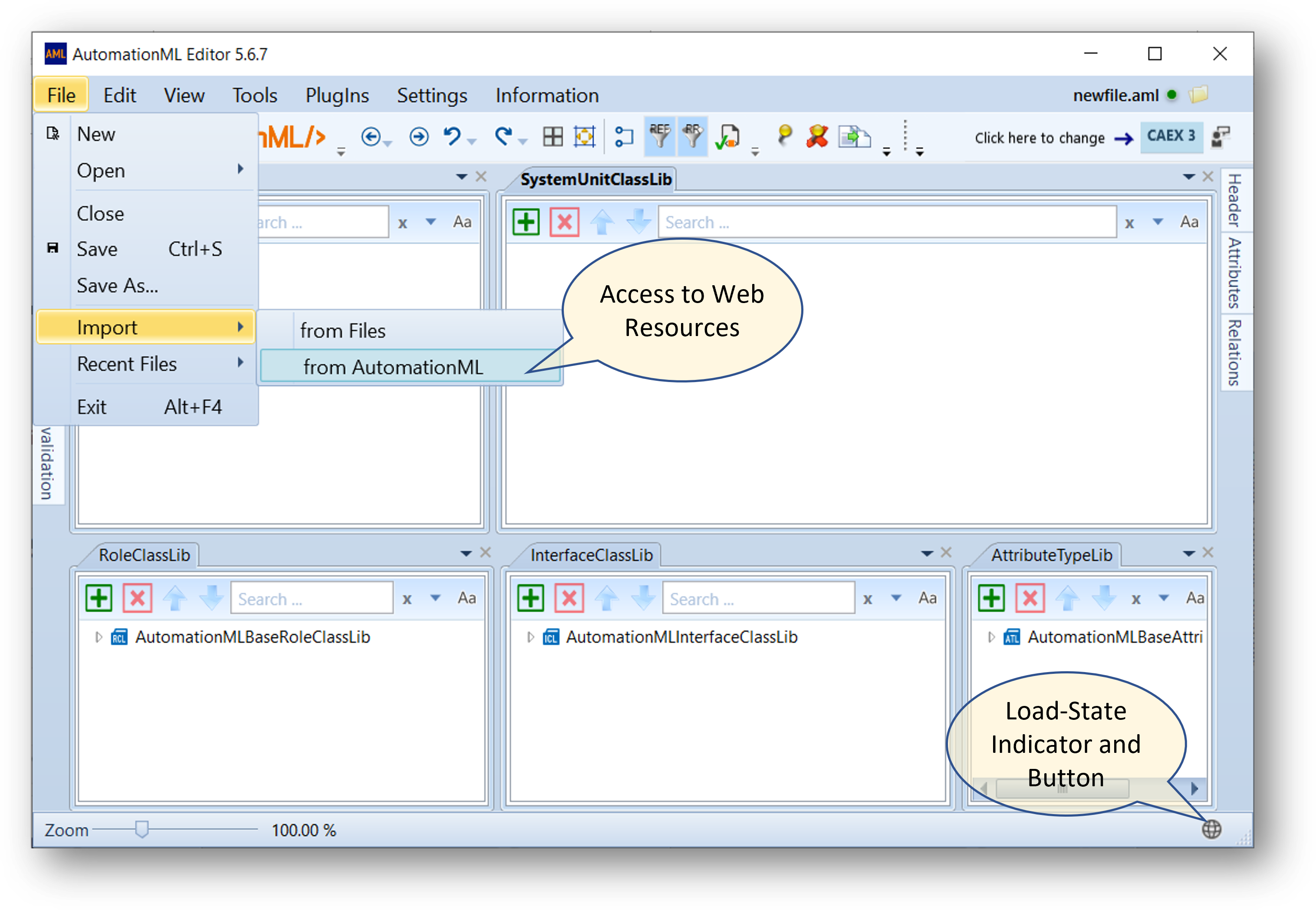Viewport: 1316px width, 910px height.
Task: Close the RoleClassLib panel
Action: pyautogui.click(x=486, y=553)
